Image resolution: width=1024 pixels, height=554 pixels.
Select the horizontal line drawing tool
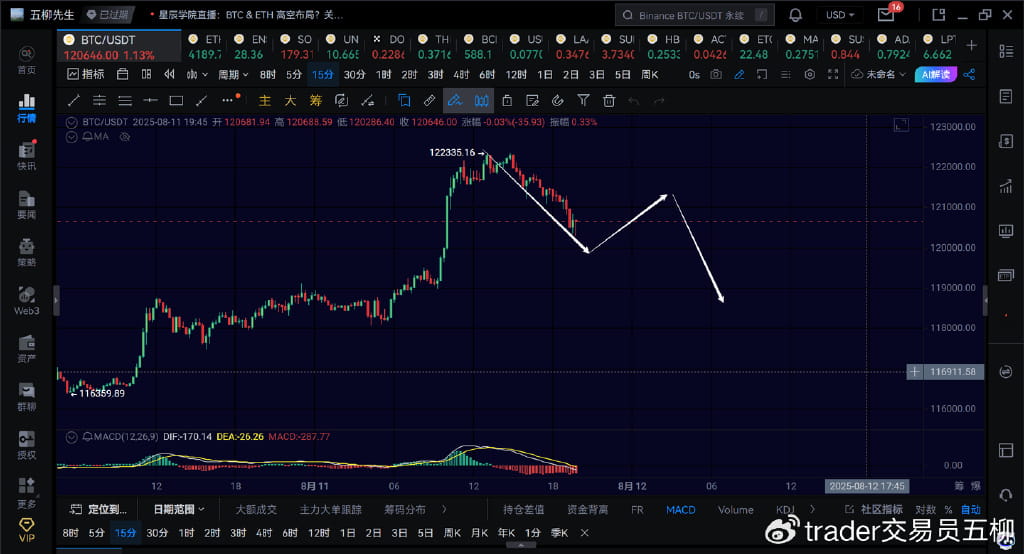150,101
